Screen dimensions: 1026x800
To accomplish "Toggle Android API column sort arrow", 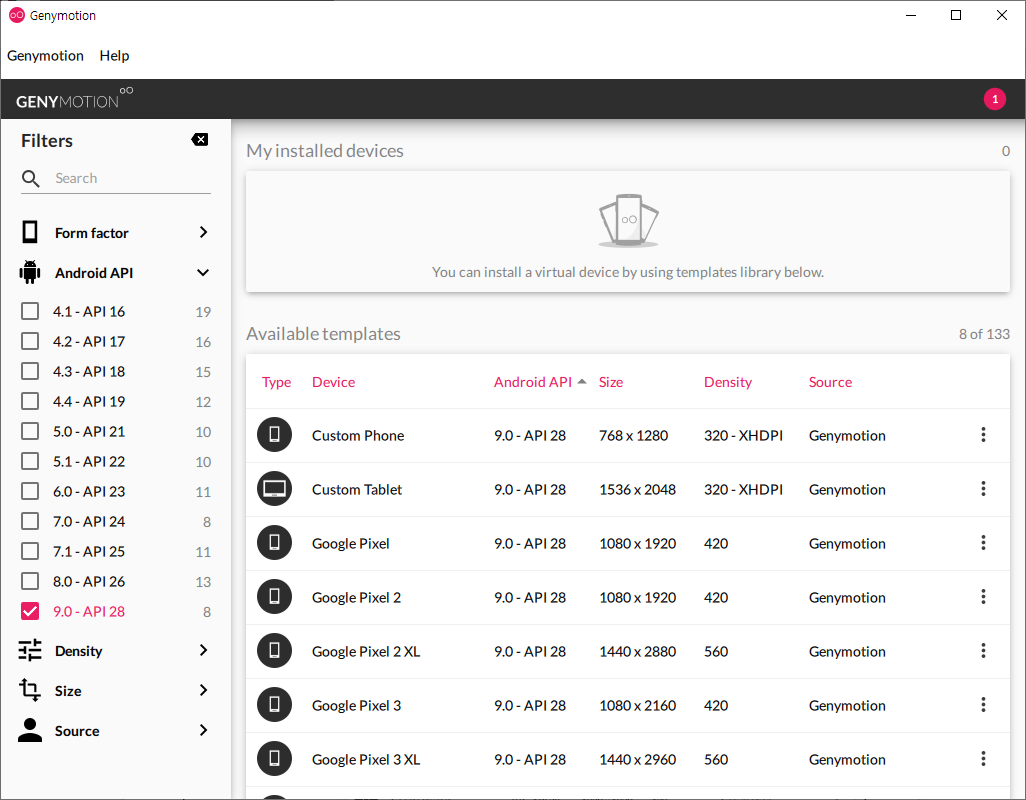I will (x=582, y=381).
